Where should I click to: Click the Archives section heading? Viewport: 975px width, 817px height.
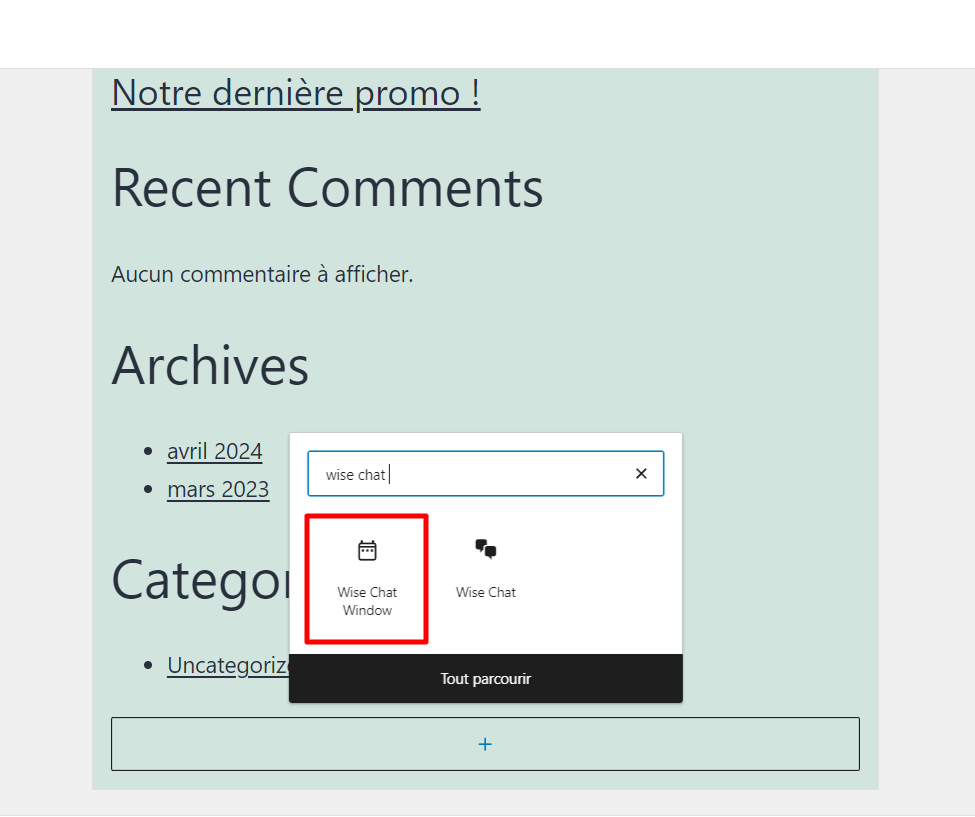pyautogui.click(x=210, y=366)
